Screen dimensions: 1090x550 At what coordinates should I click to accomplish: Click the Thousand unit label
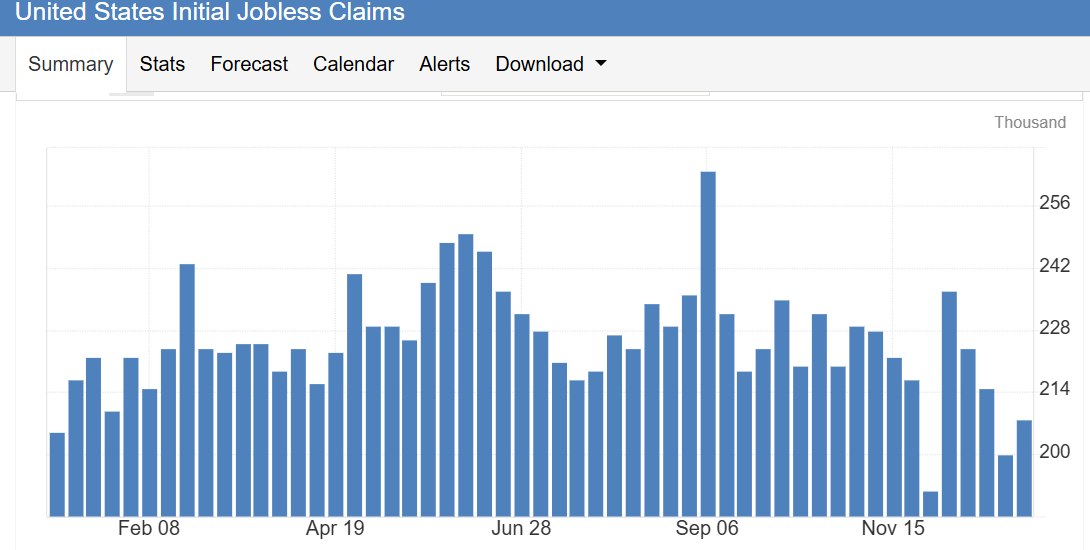pos(1030,122)
